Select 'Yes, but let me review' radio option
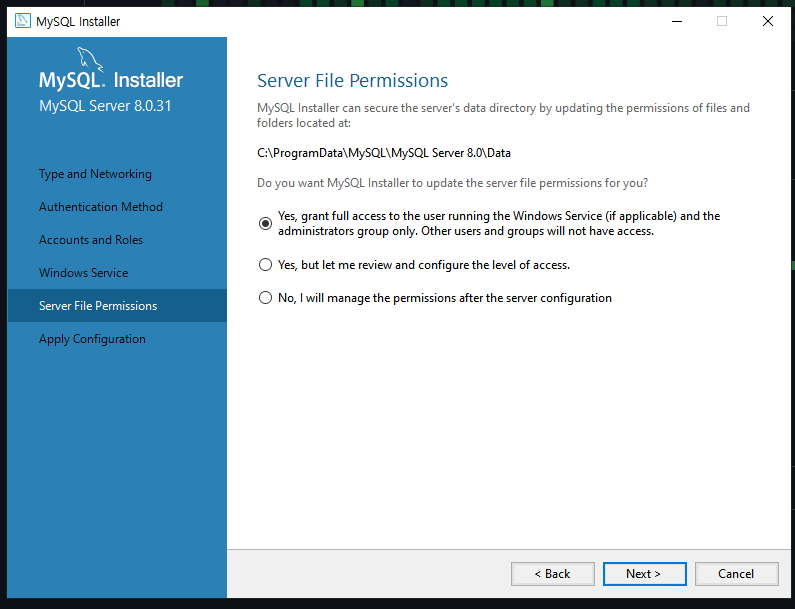This screenshot has width=795, height=609. 265,265
